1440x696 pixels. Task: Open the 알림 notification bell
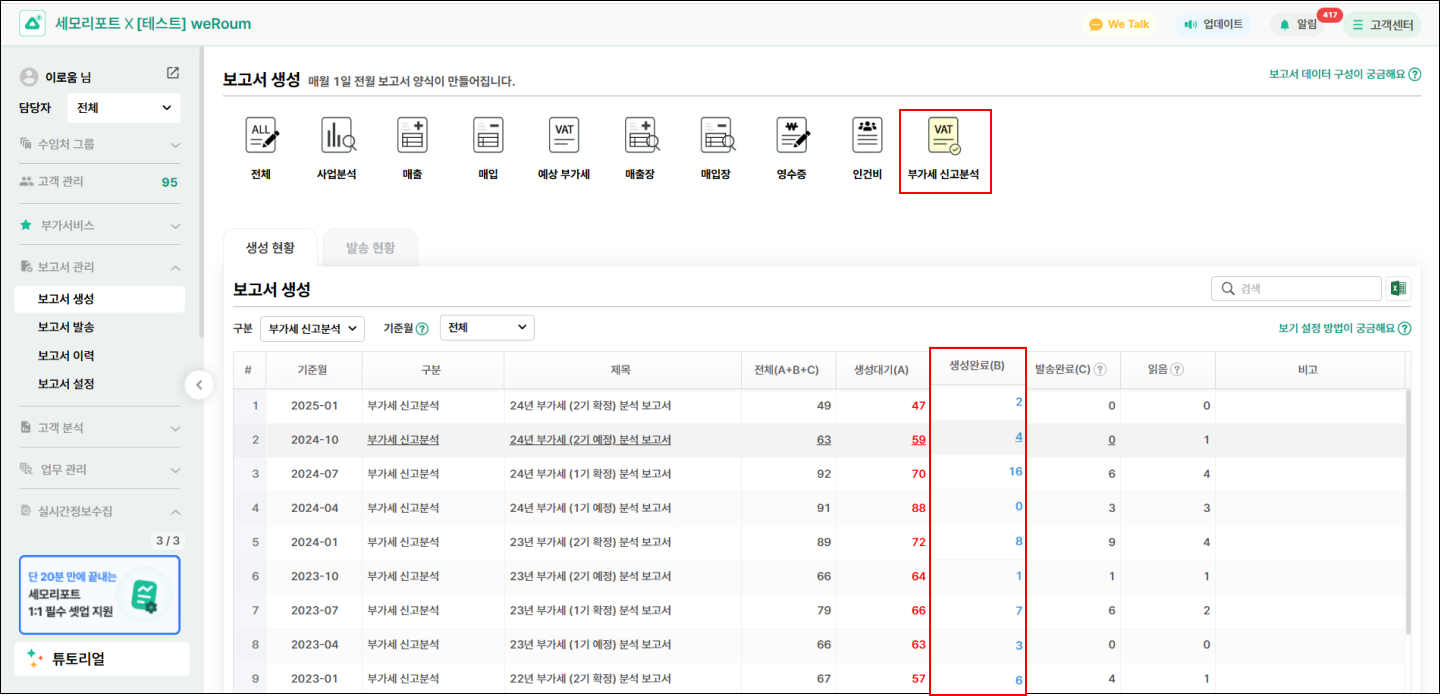click(x=1297, y=24)
